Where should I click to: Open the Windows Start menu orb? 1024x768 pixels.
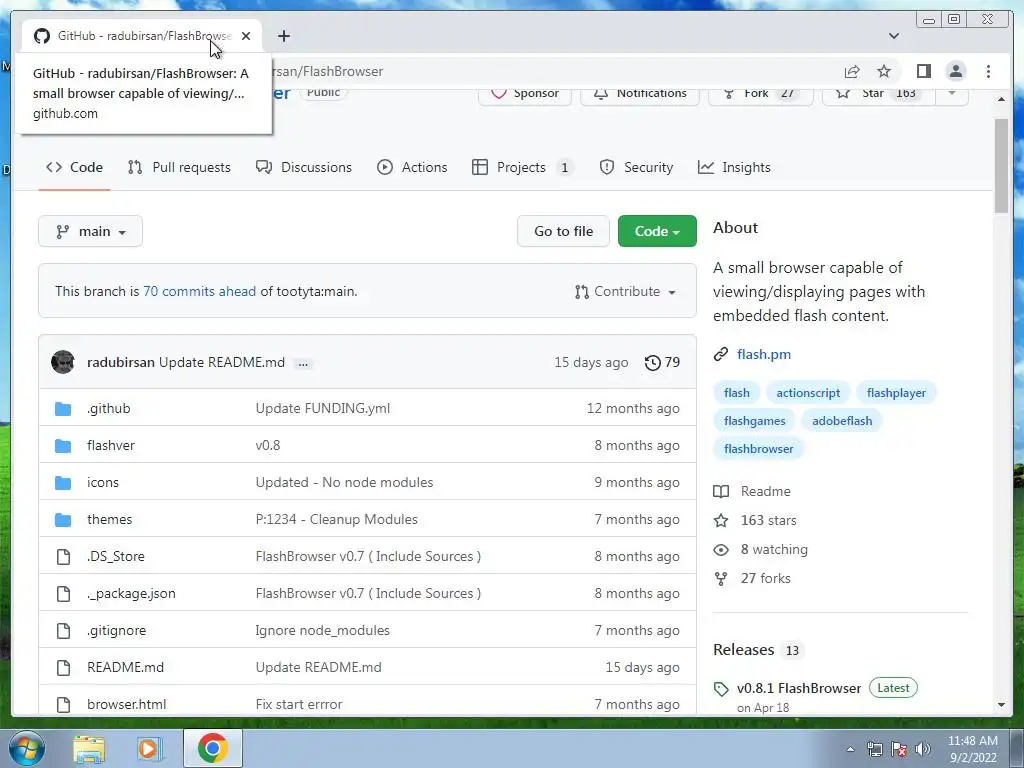26,748
